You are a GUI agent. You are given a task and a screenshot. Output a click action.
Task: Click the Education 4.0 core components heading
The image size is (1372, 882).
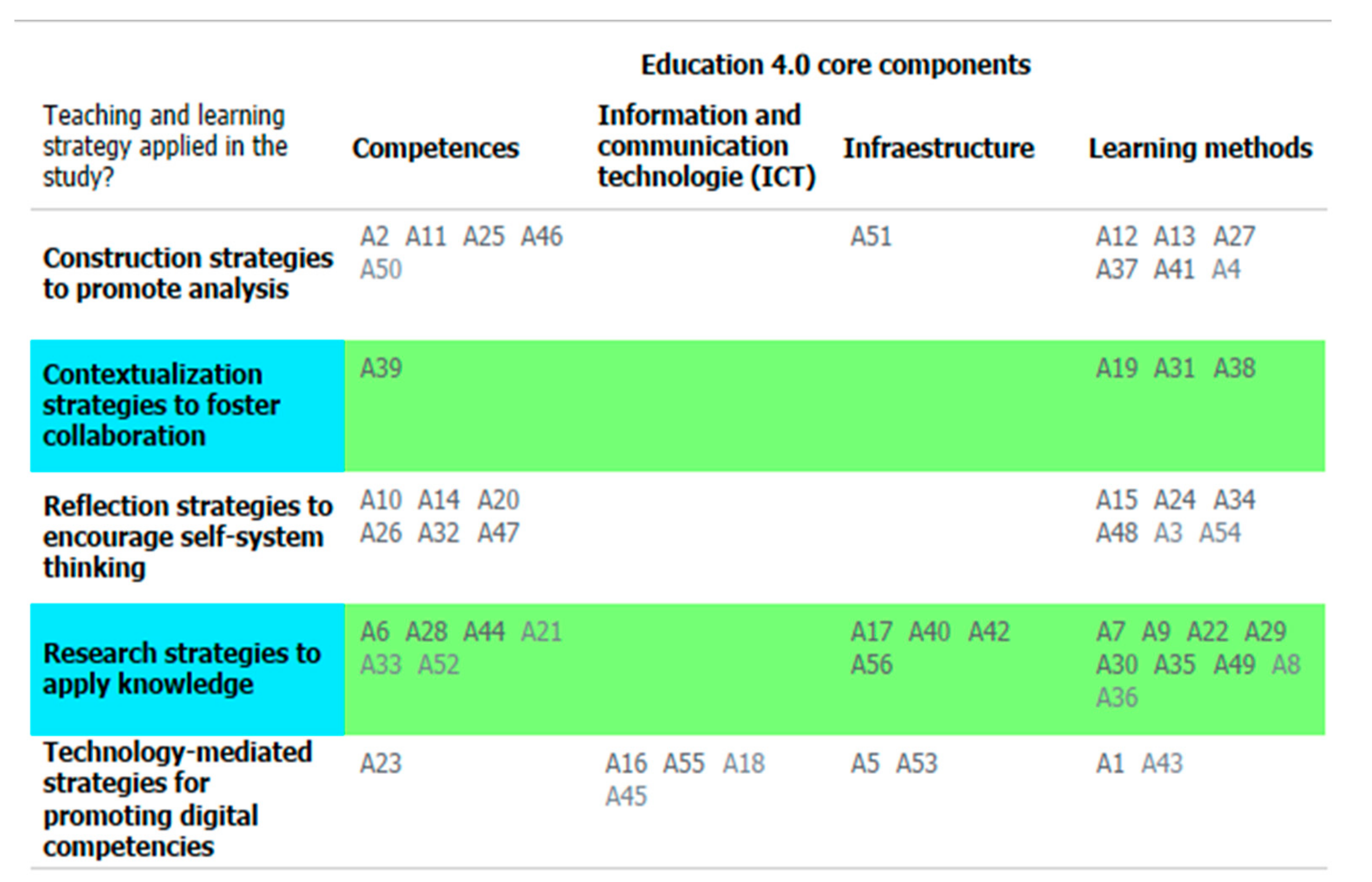835,65
